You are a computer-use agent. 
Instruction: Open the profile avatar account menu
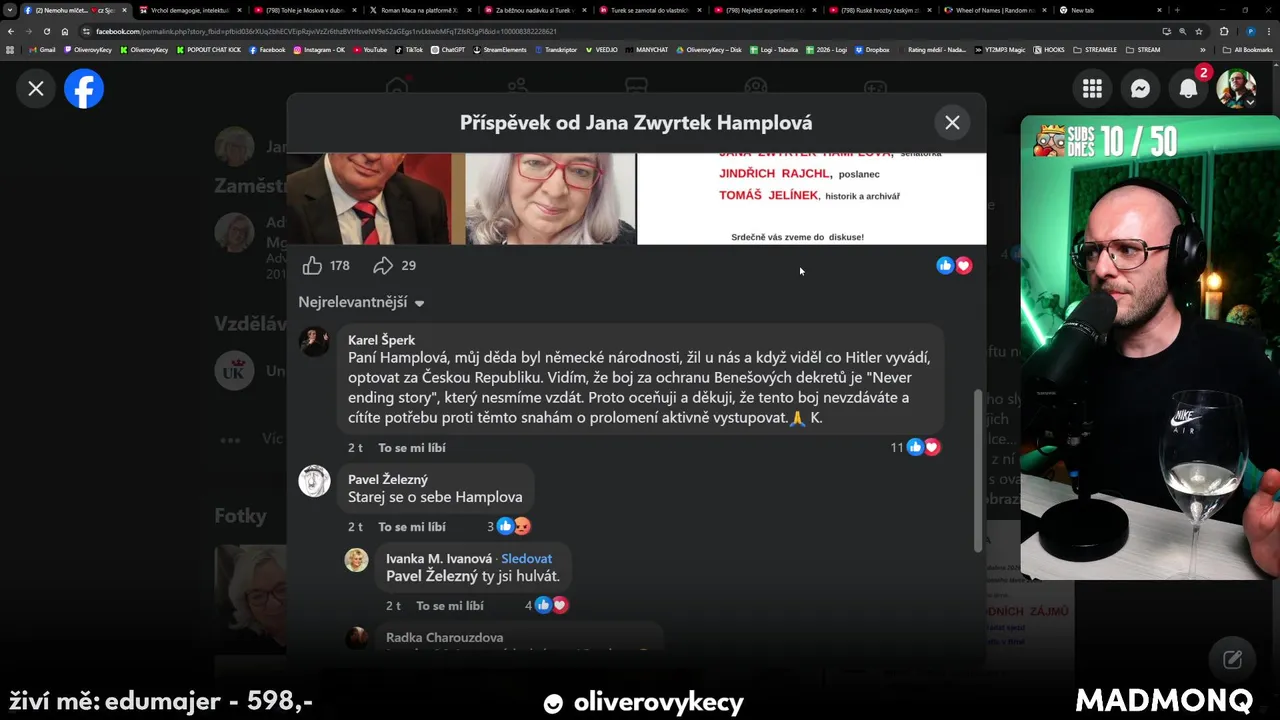pyautogui.click(x=1236, y=89)
